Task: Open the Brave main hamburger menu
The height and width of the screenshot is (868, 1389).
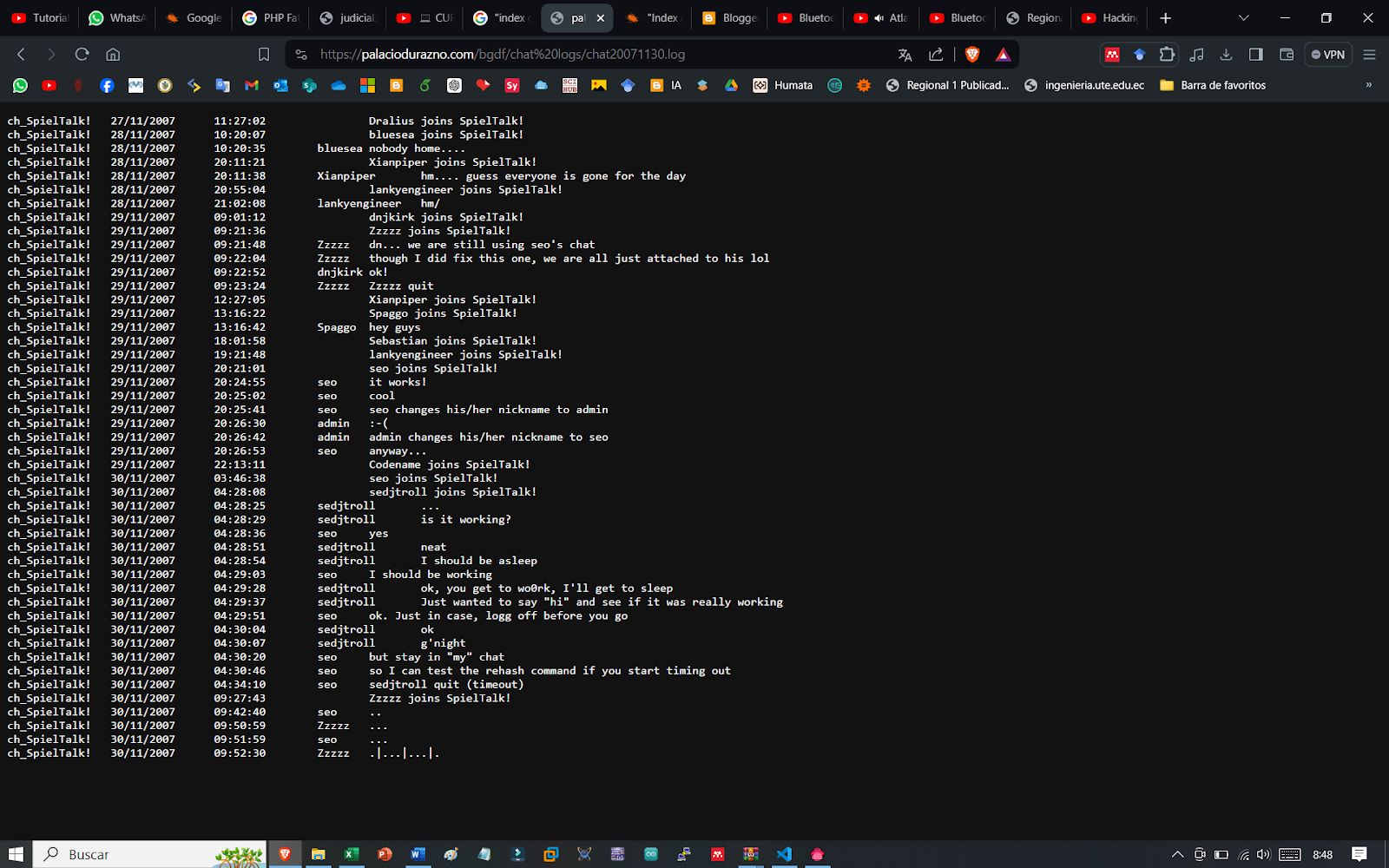Action: pos(1369,55)
